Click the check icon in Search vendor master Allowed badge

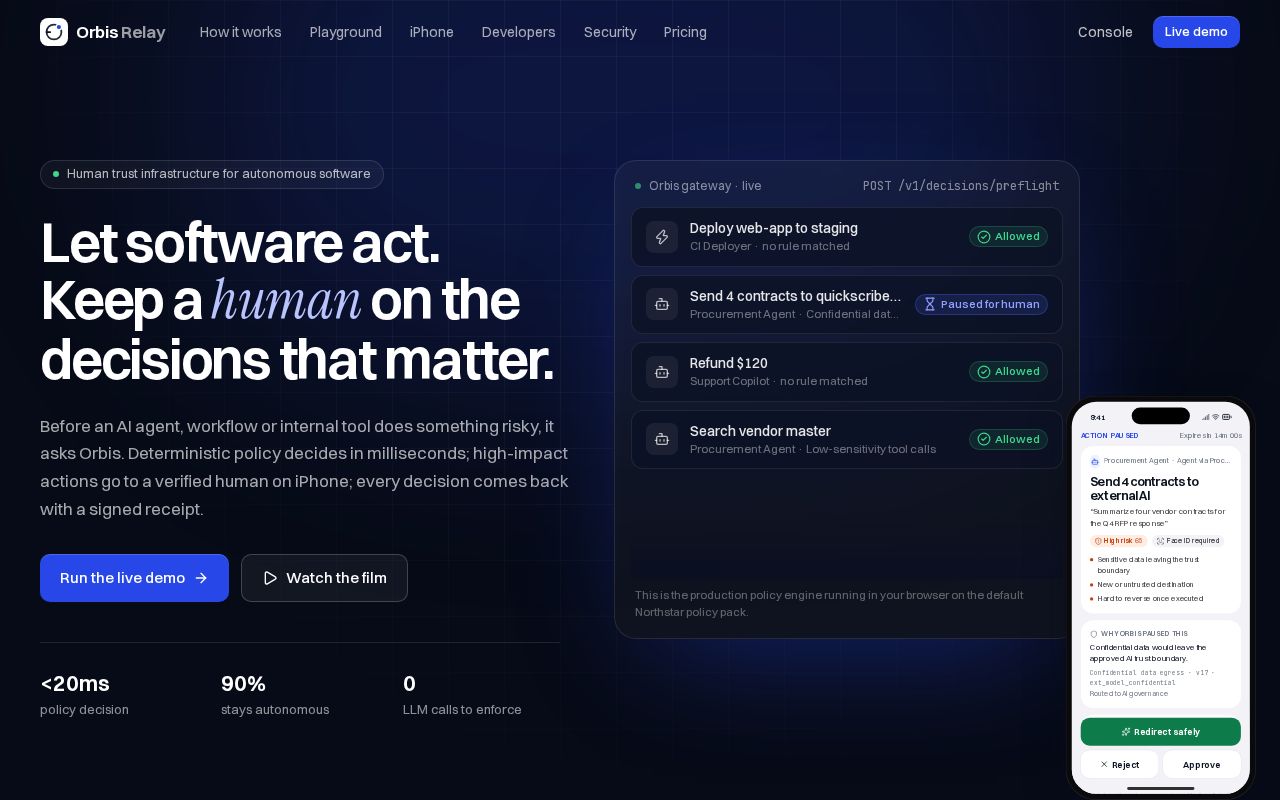pos(984,439)
